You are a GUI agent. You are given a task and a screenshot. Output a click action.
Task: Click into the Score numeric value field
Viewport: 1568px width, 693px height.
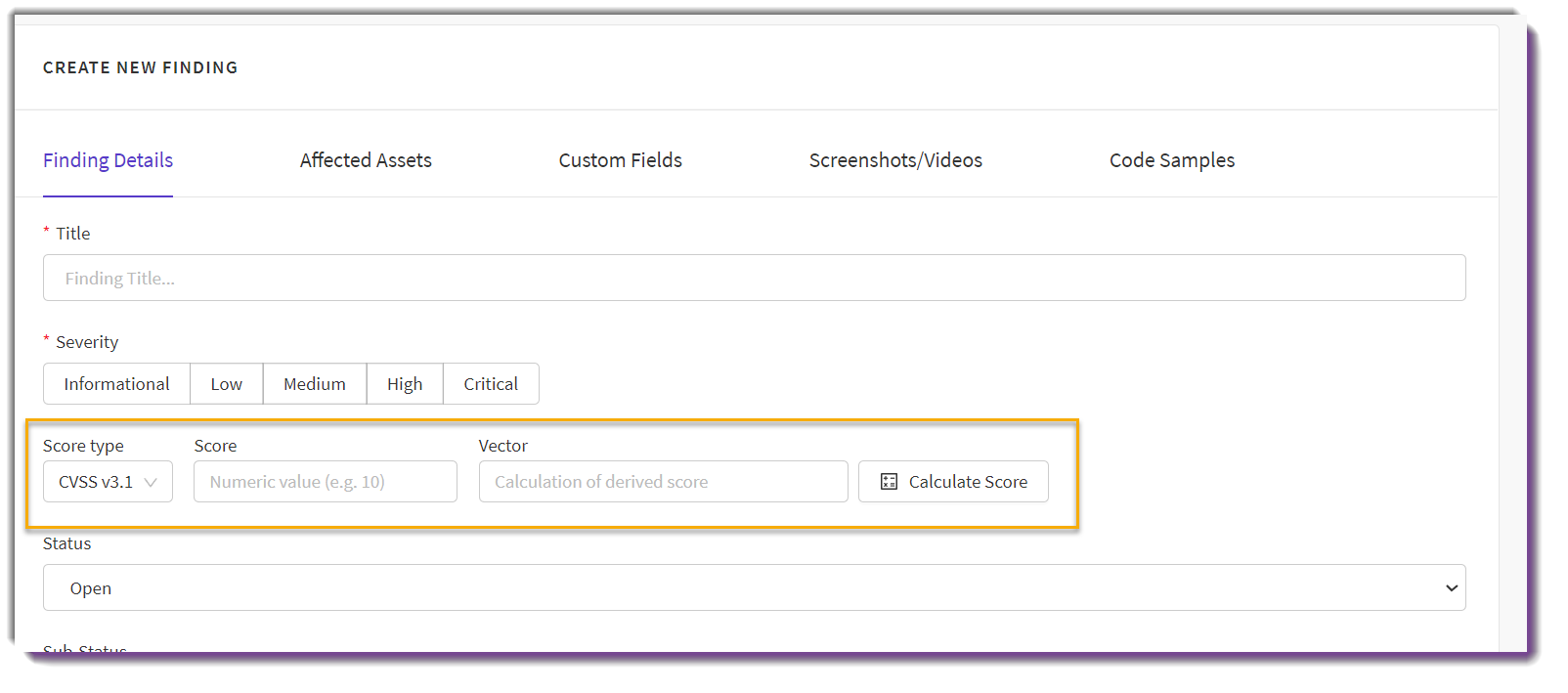pos(326,482)
